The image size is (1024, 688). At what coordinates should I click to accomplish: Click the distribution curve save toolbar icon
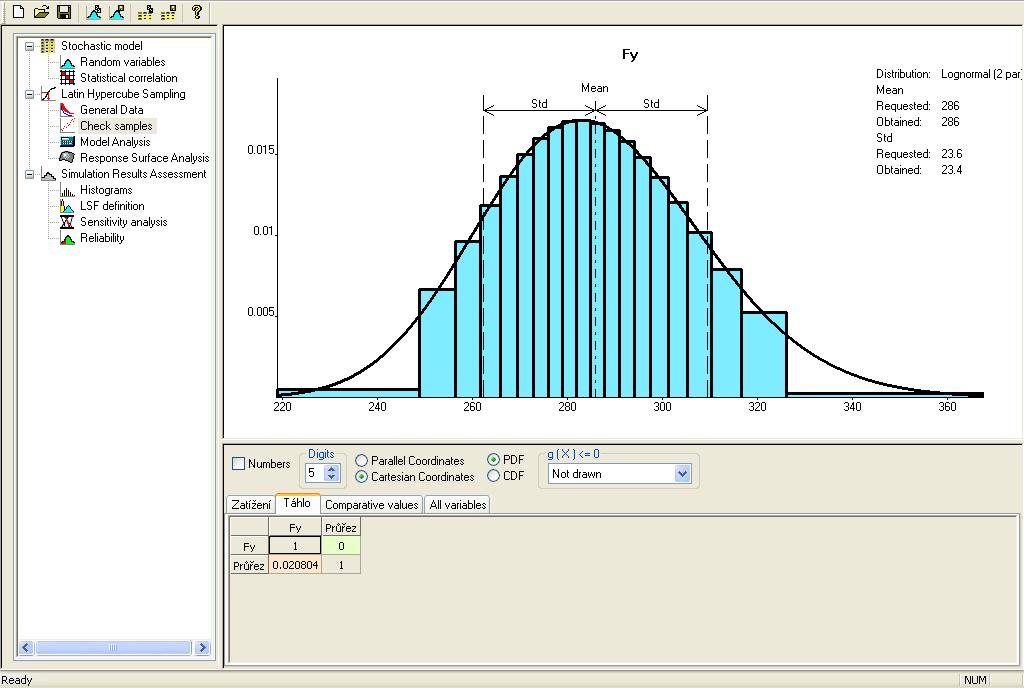click(117, 12)
